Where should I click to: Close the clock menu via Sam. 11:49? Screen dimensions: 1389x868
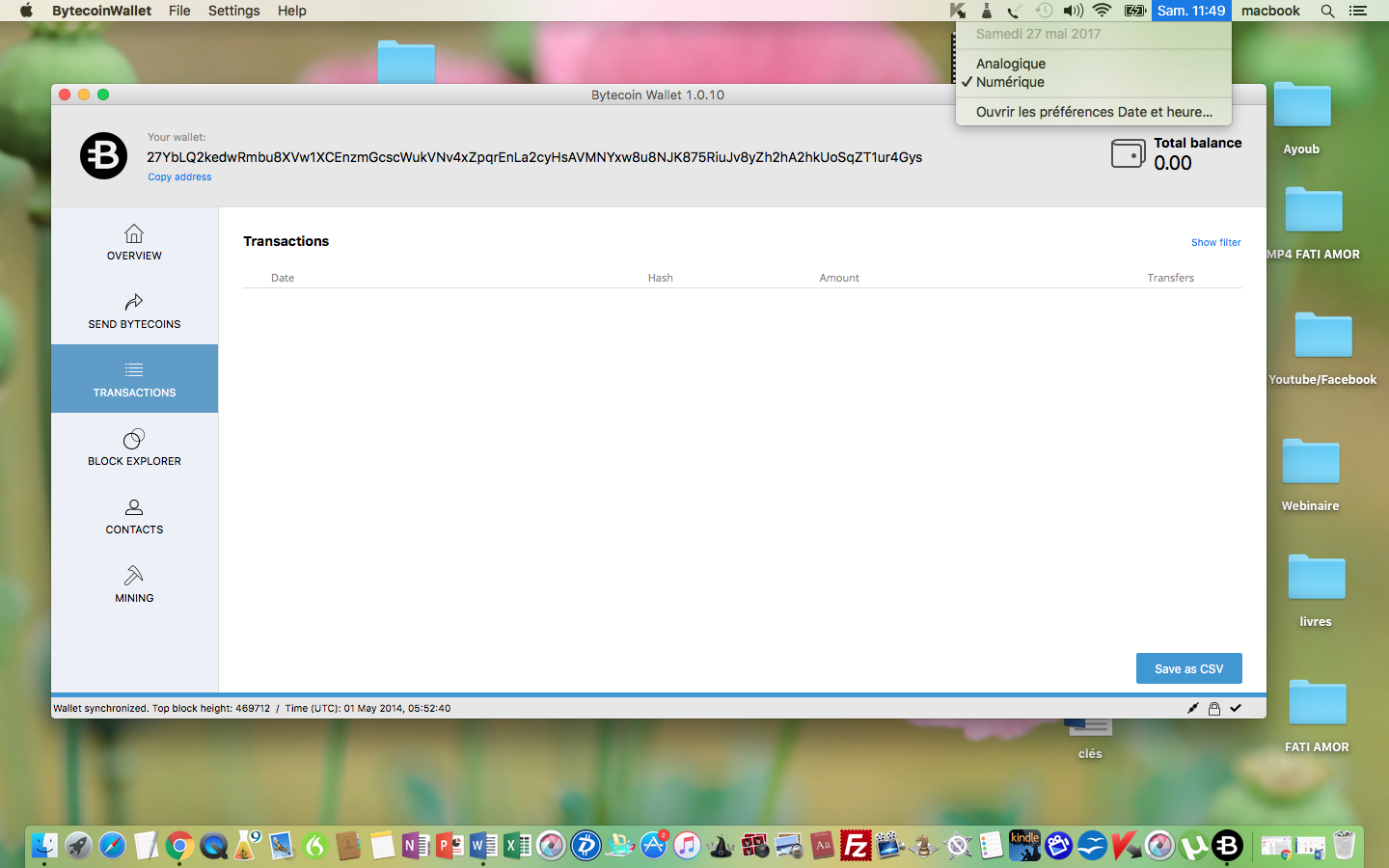[1190, 11]
